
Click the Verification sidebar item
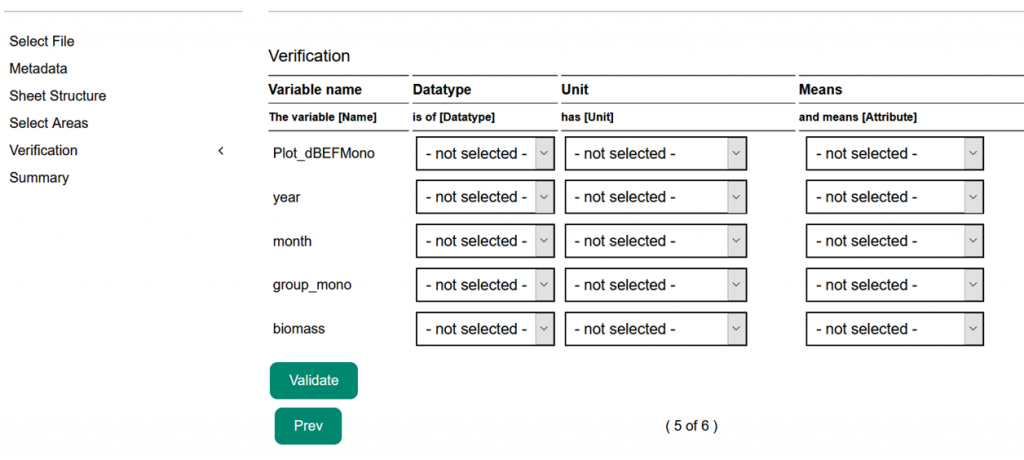point(44,151)
